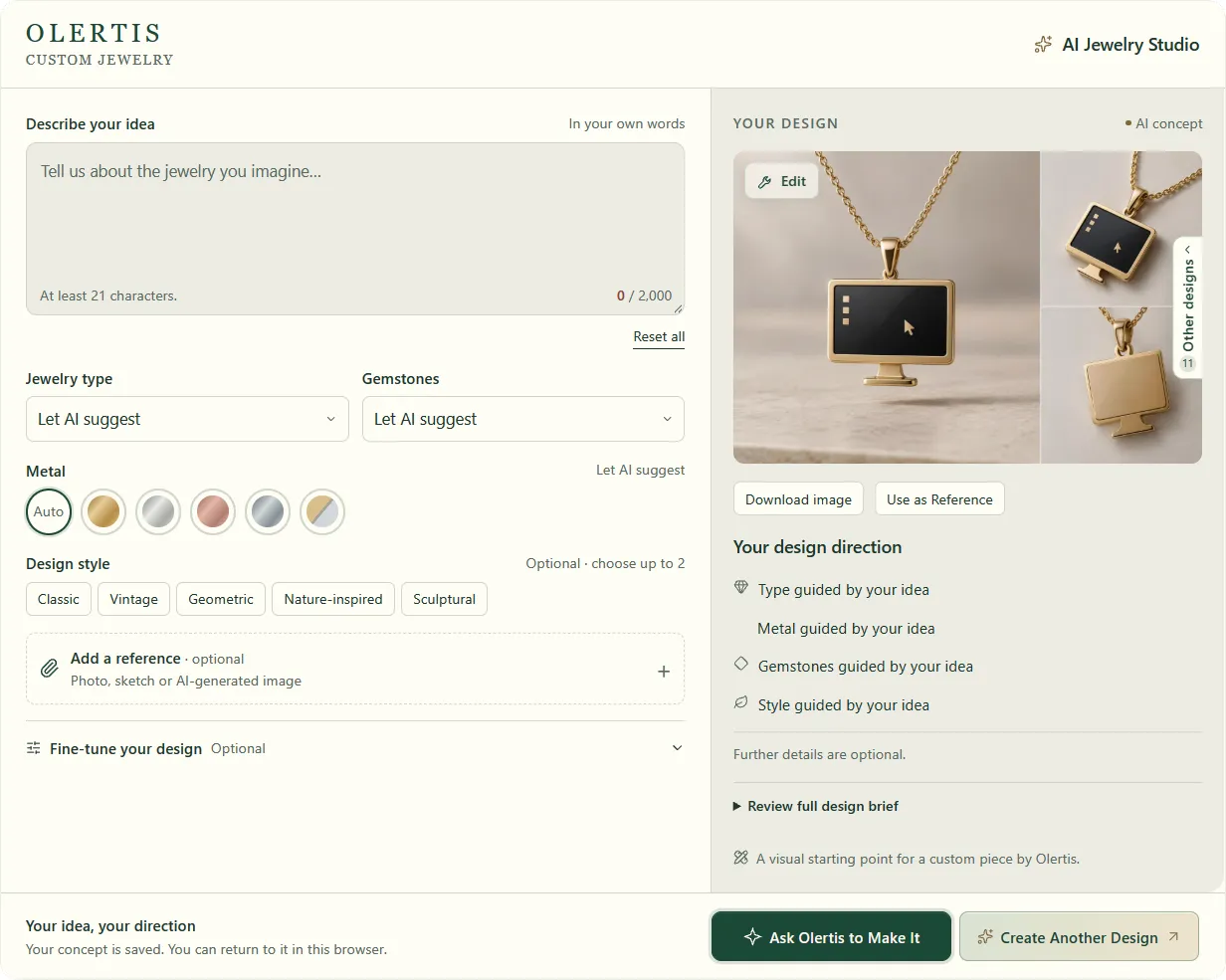This screenshot has width=1226, height=980.
Task: Click the sliders icon next to Fine-tune your design
Action: click(34, 748)
